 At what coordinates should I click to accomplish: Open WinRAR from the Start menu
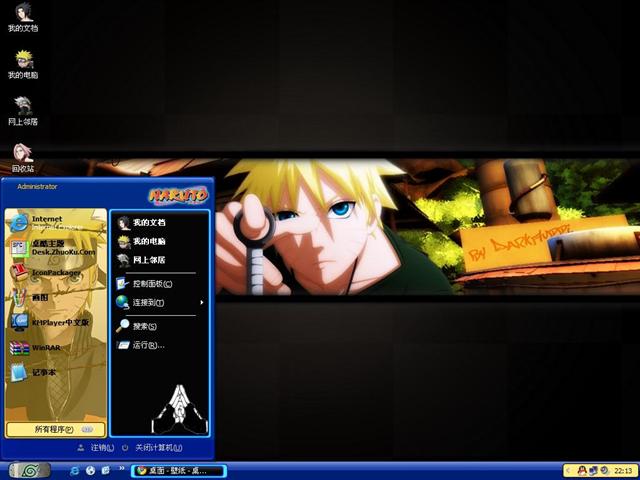(56, 348)
